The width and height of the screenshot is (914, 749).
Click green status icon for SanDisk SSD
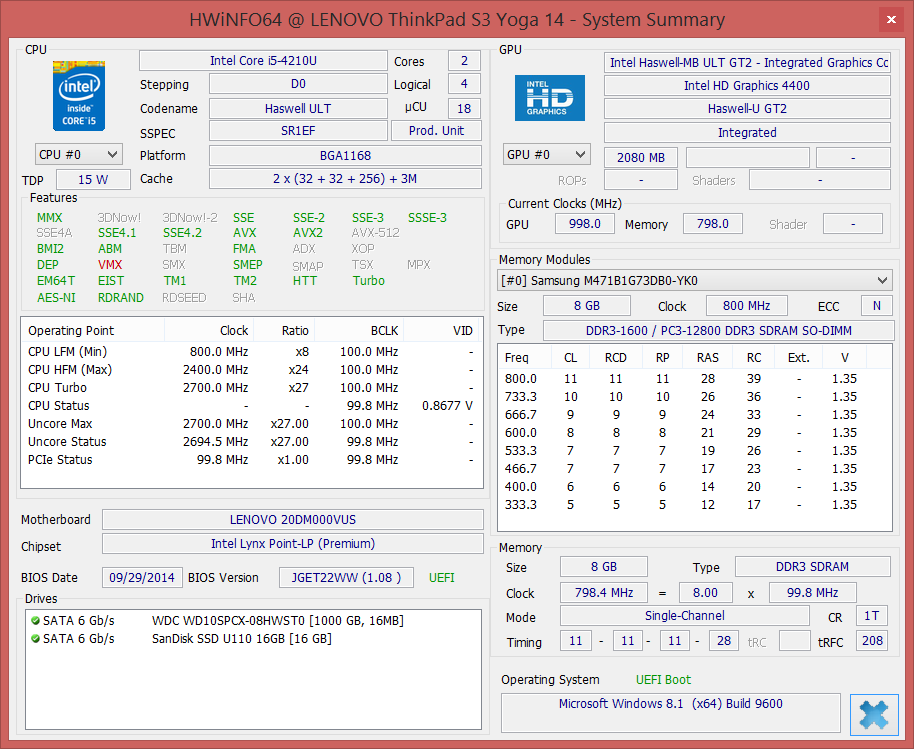click(36, 639)
